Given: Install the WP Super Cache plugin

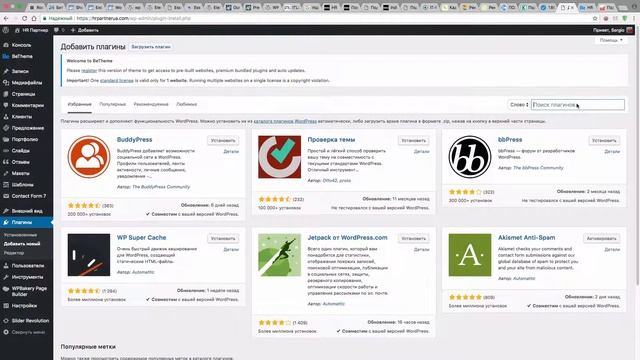Looking at the screenshot, I should [223, 238].
